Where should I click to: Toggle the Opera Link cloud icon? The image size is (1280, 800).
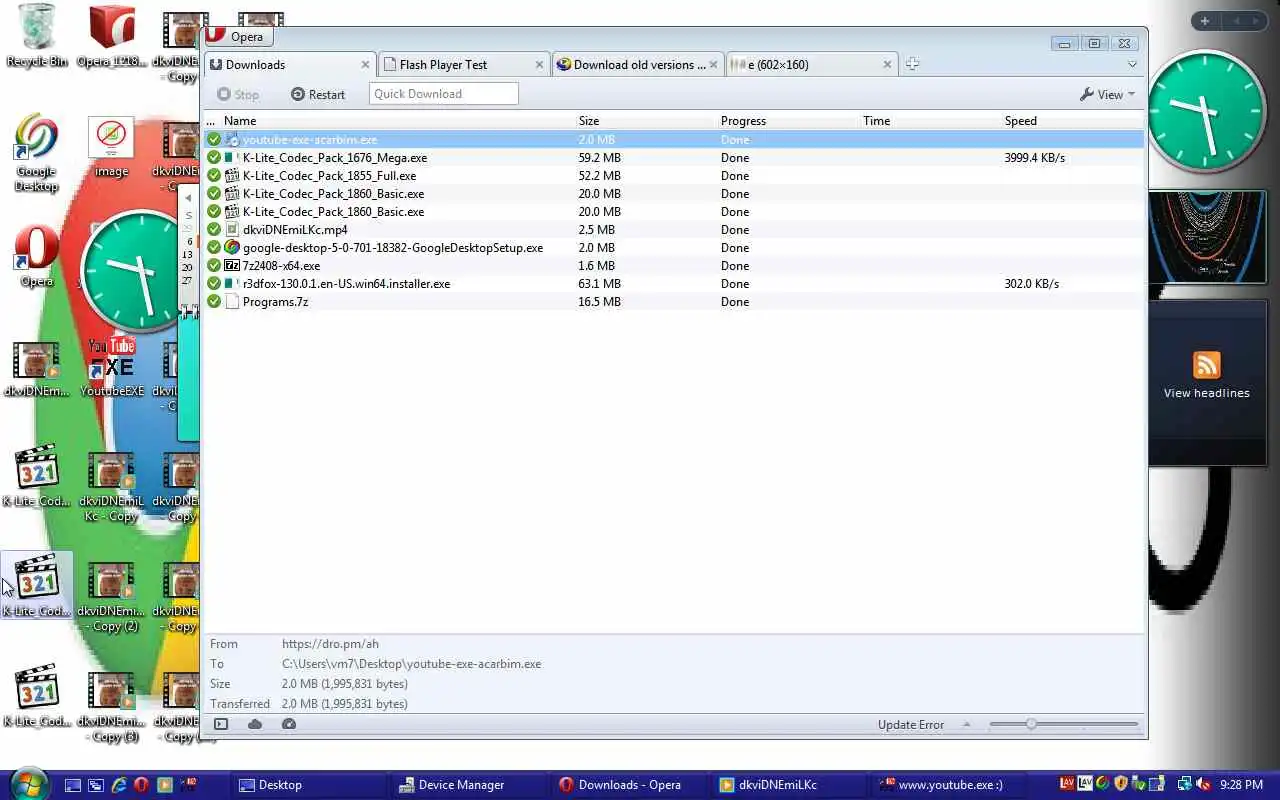click(255, 724)
